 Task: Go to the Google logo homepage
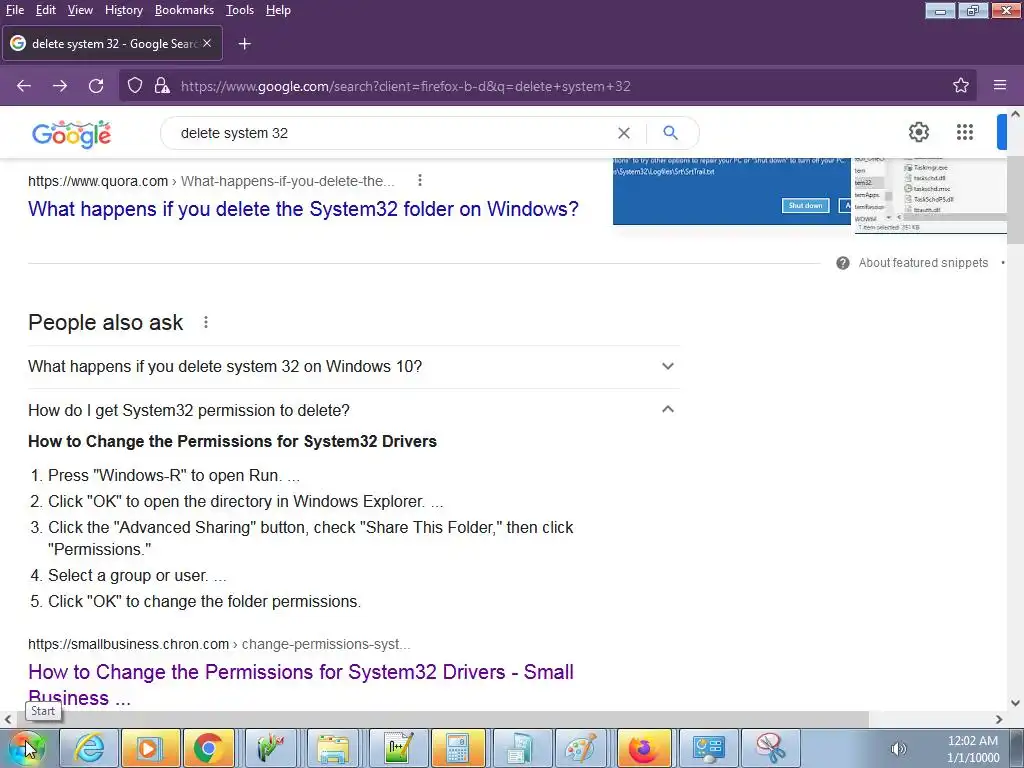[72, 134]
